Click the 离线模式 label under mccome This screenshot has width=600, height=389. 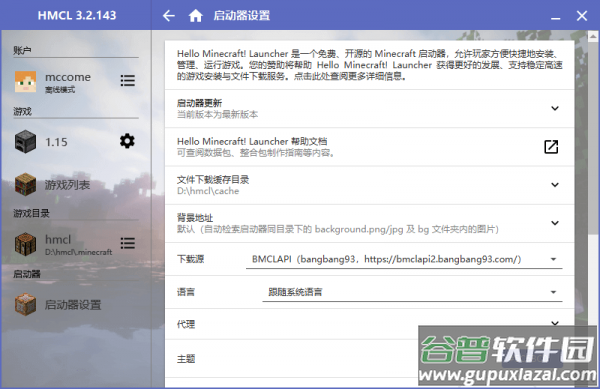(60, 90)
